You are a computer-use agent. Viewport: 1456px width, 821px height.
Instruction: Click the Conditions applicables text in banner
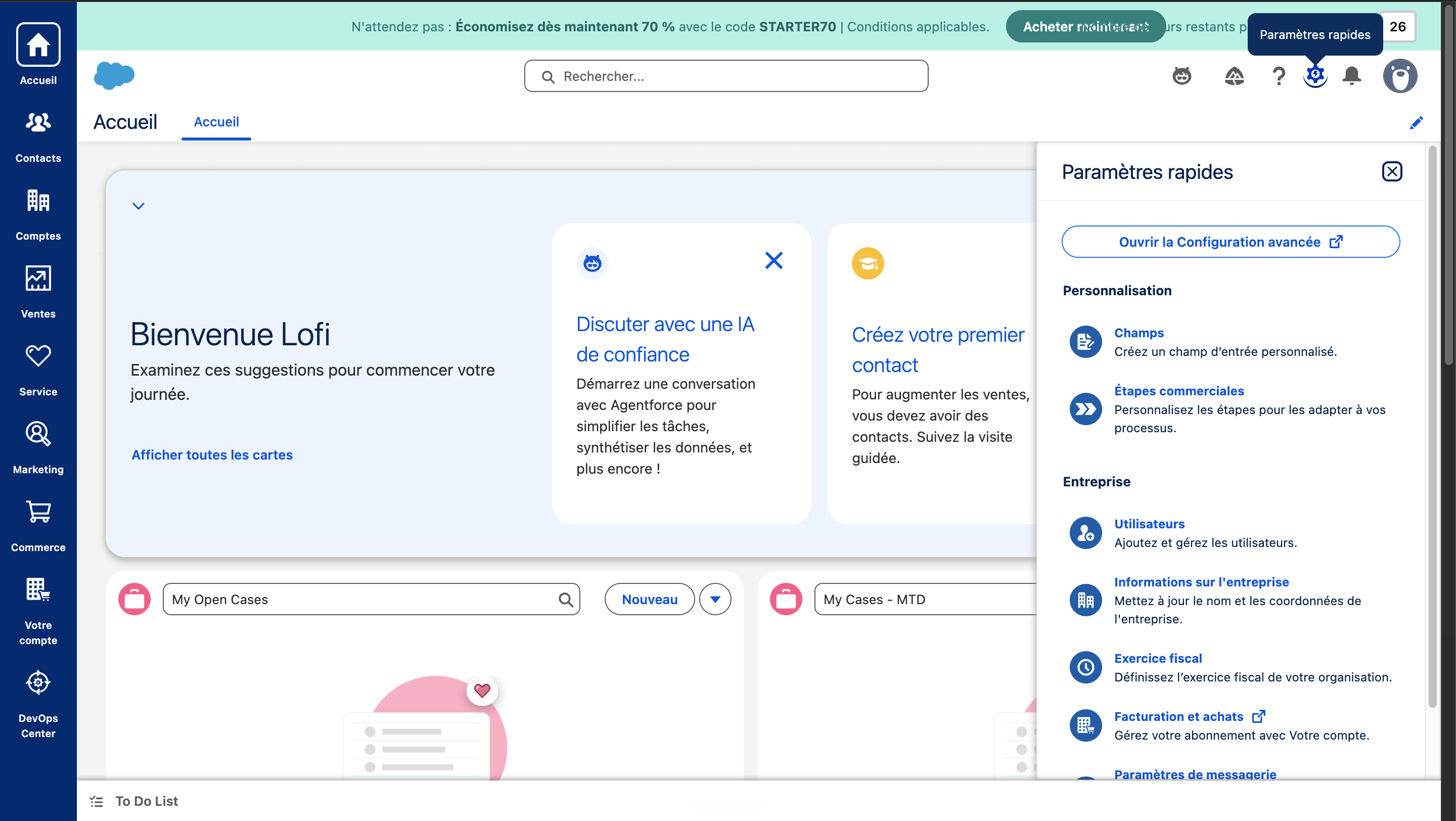(x=918, y=27)
